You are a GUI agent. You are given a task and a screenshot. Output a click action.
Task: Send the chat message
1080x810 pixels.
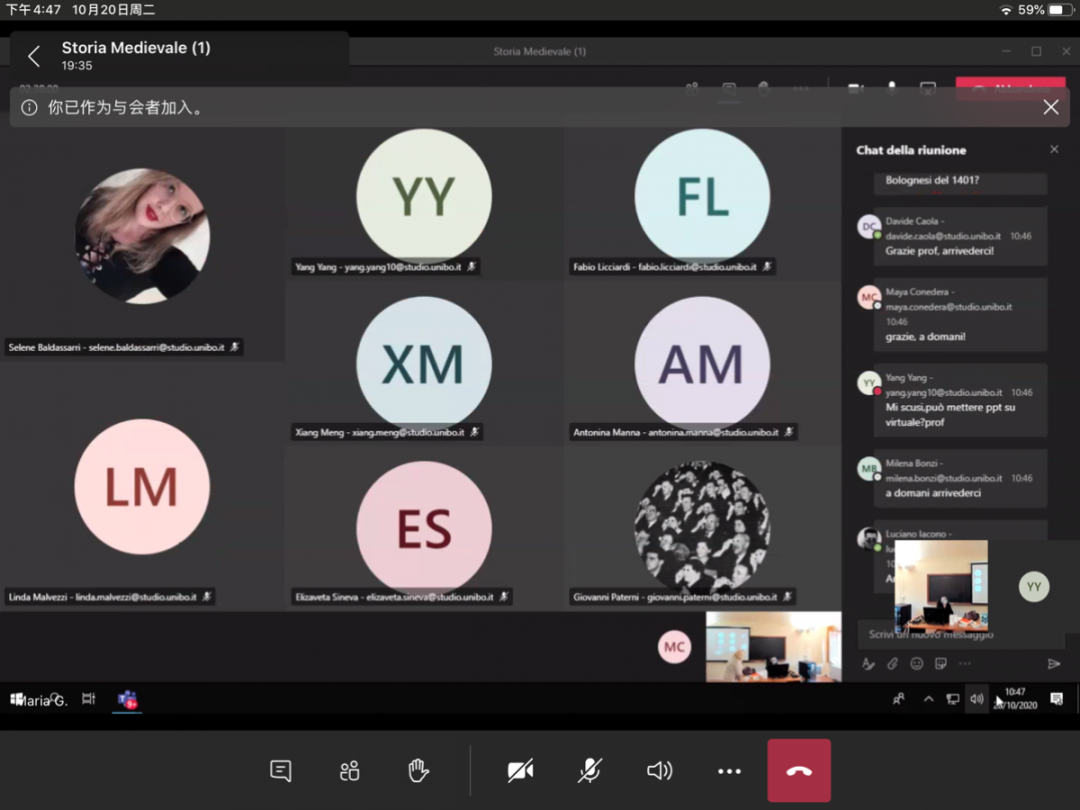(x=1053, y=663)
